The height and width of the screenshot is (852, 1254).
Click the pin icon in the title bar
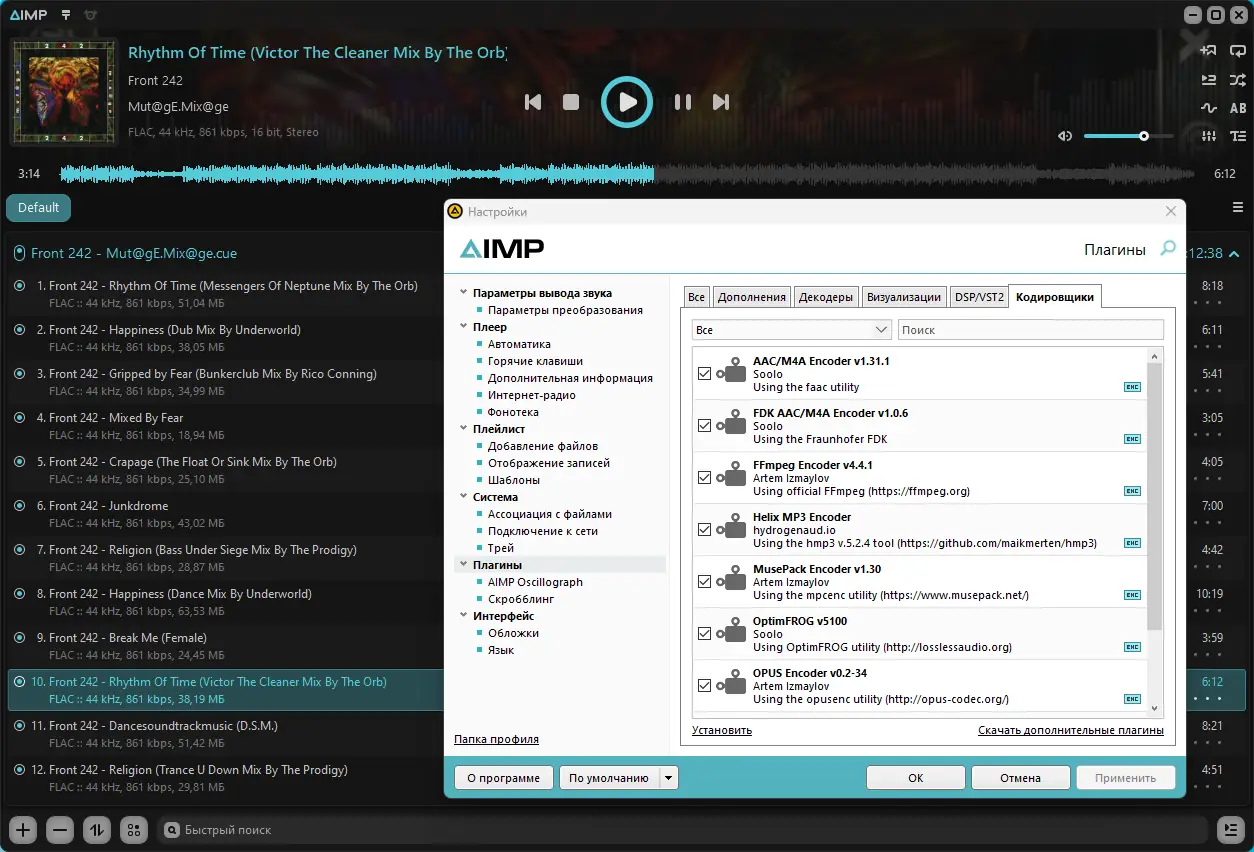coord(66,15)
